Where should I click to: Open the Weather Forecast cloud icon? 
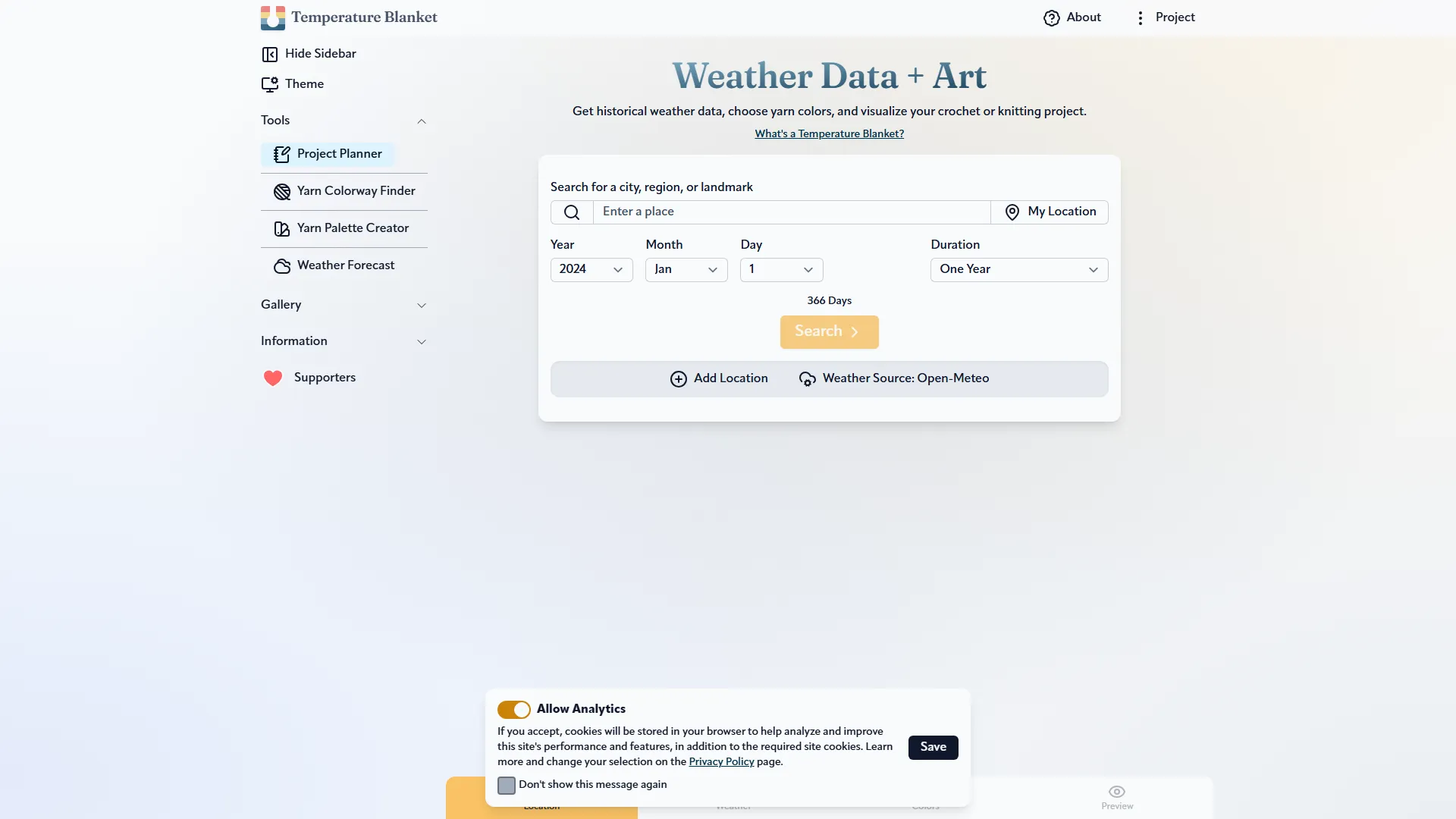[281, 265]
